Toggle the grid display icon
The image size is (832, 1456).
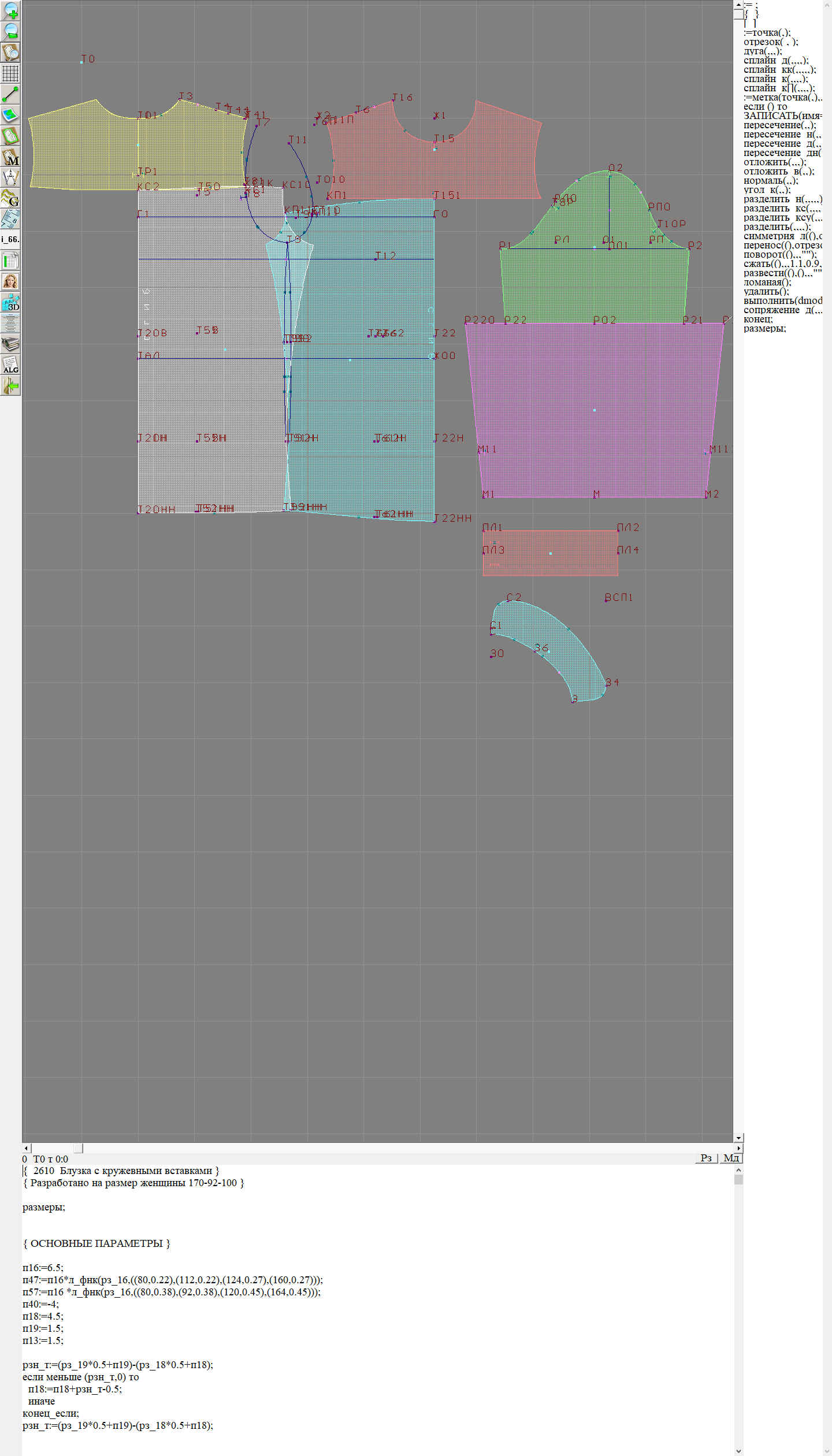(10, 73)
